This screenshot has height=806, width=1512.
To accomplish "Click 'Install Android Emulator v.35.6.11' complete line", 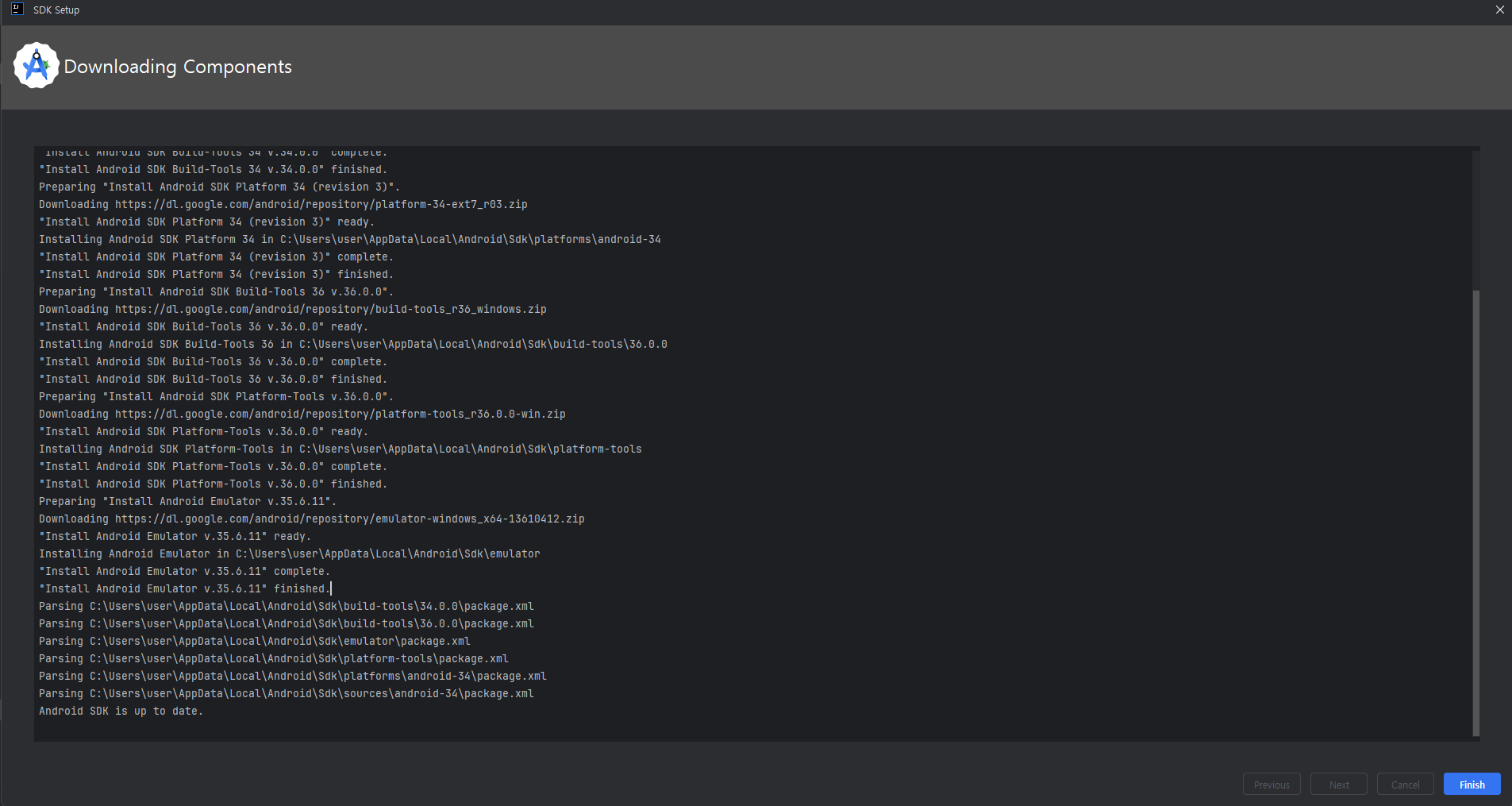I will (184, 571).
